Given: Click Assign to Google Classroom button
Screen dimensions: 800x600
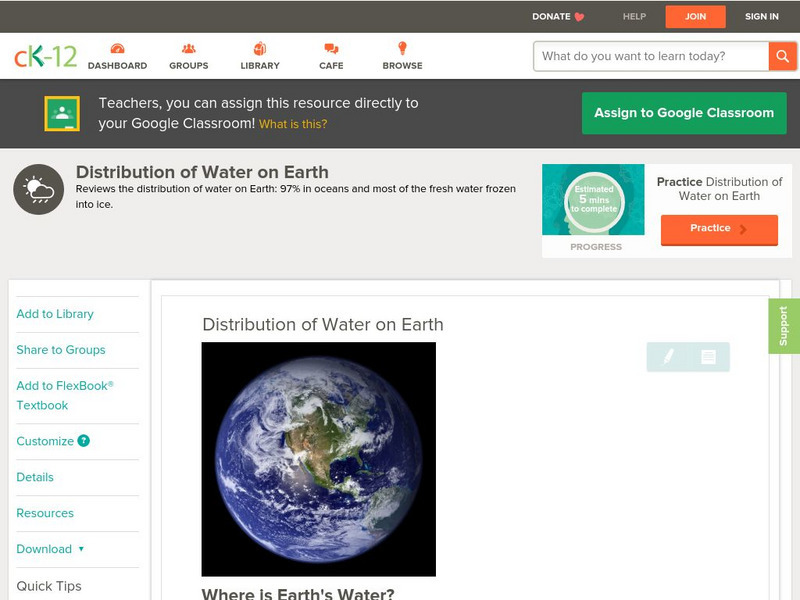Looking at the screenshot, I should [684, 113].
